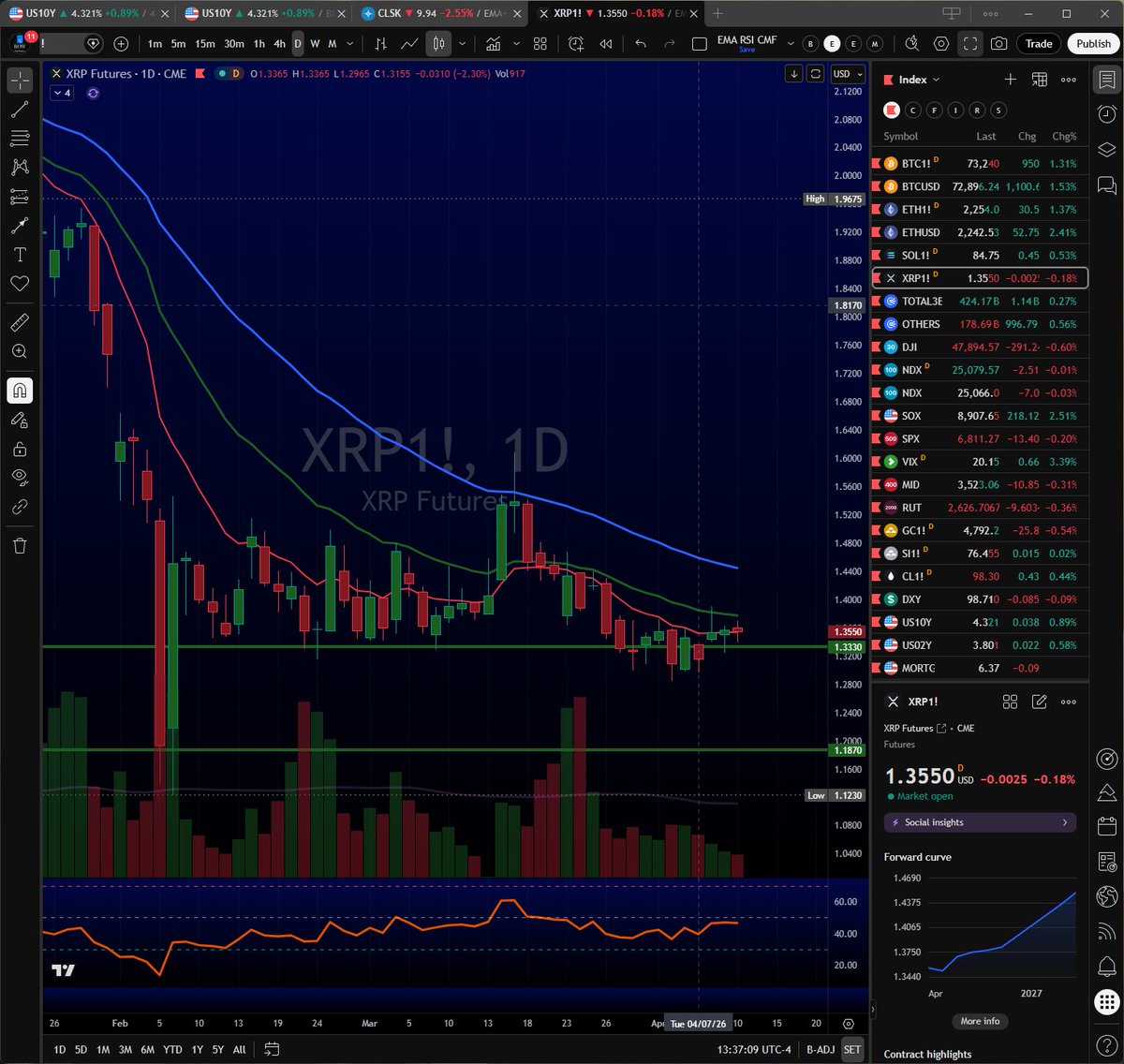The width and height of the screenshot is (1124, 1064).
Task: Expand the time interval dropdown arrow
Action: point(350,44)
